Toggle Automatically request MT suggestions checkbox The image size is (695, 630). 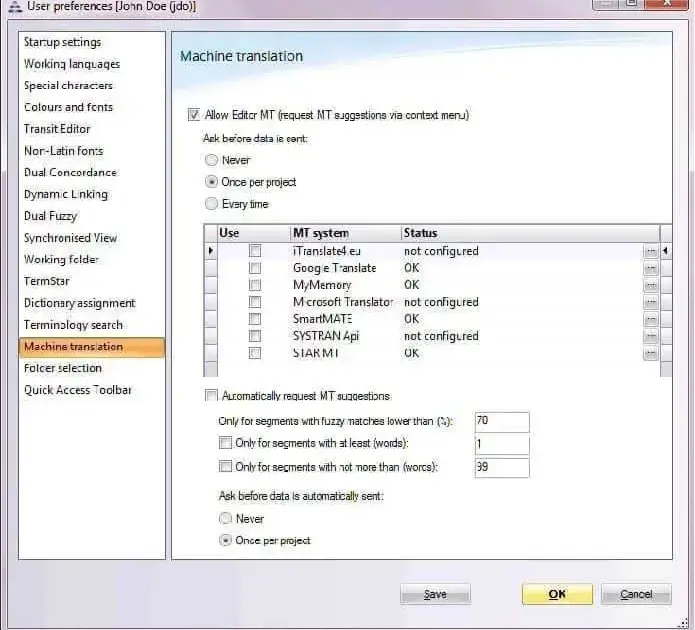coord(211,395)
